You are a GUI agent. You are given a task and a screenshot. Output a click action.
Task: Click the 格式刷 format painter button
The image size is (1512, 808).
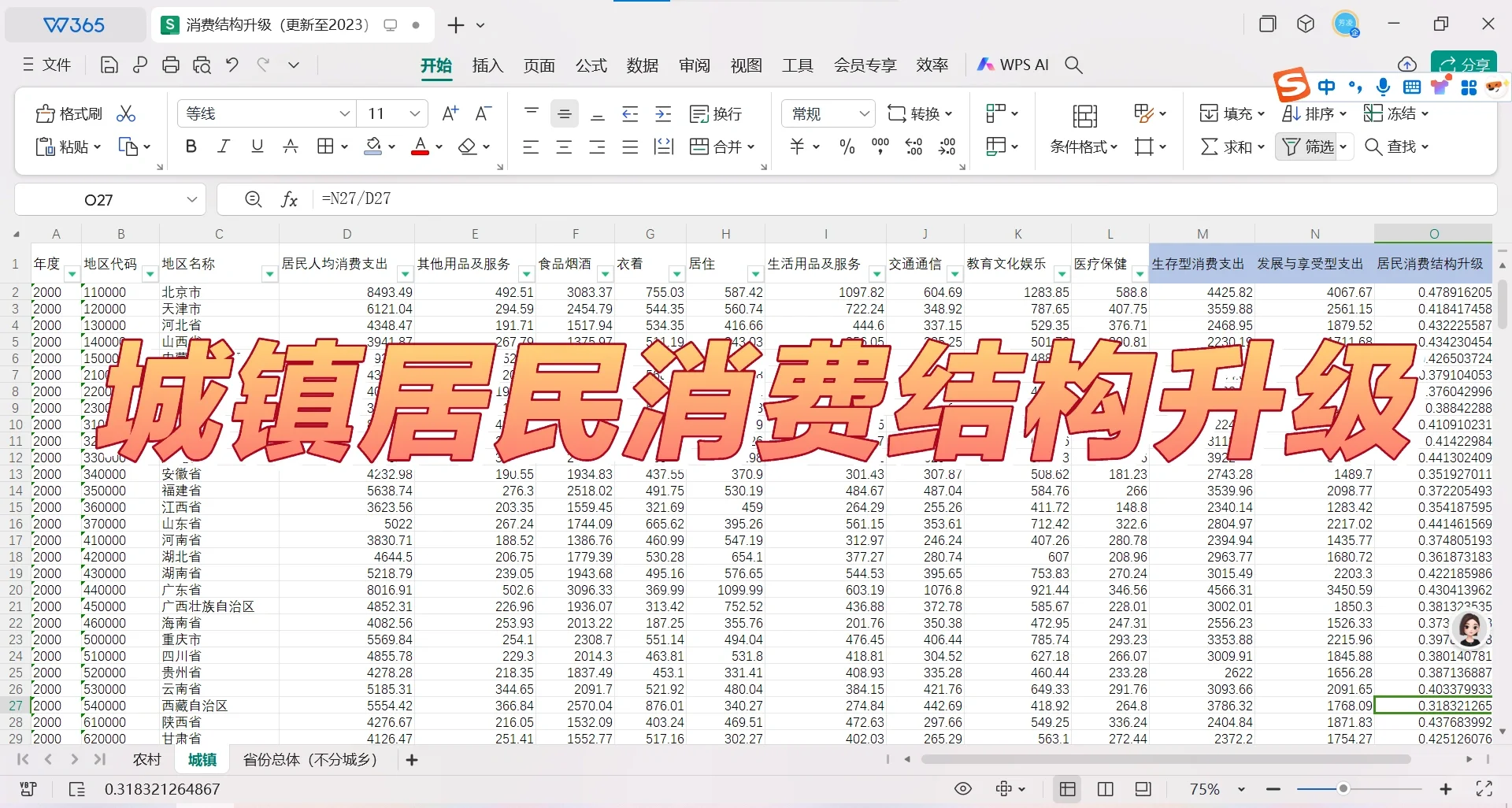[69, 113]
